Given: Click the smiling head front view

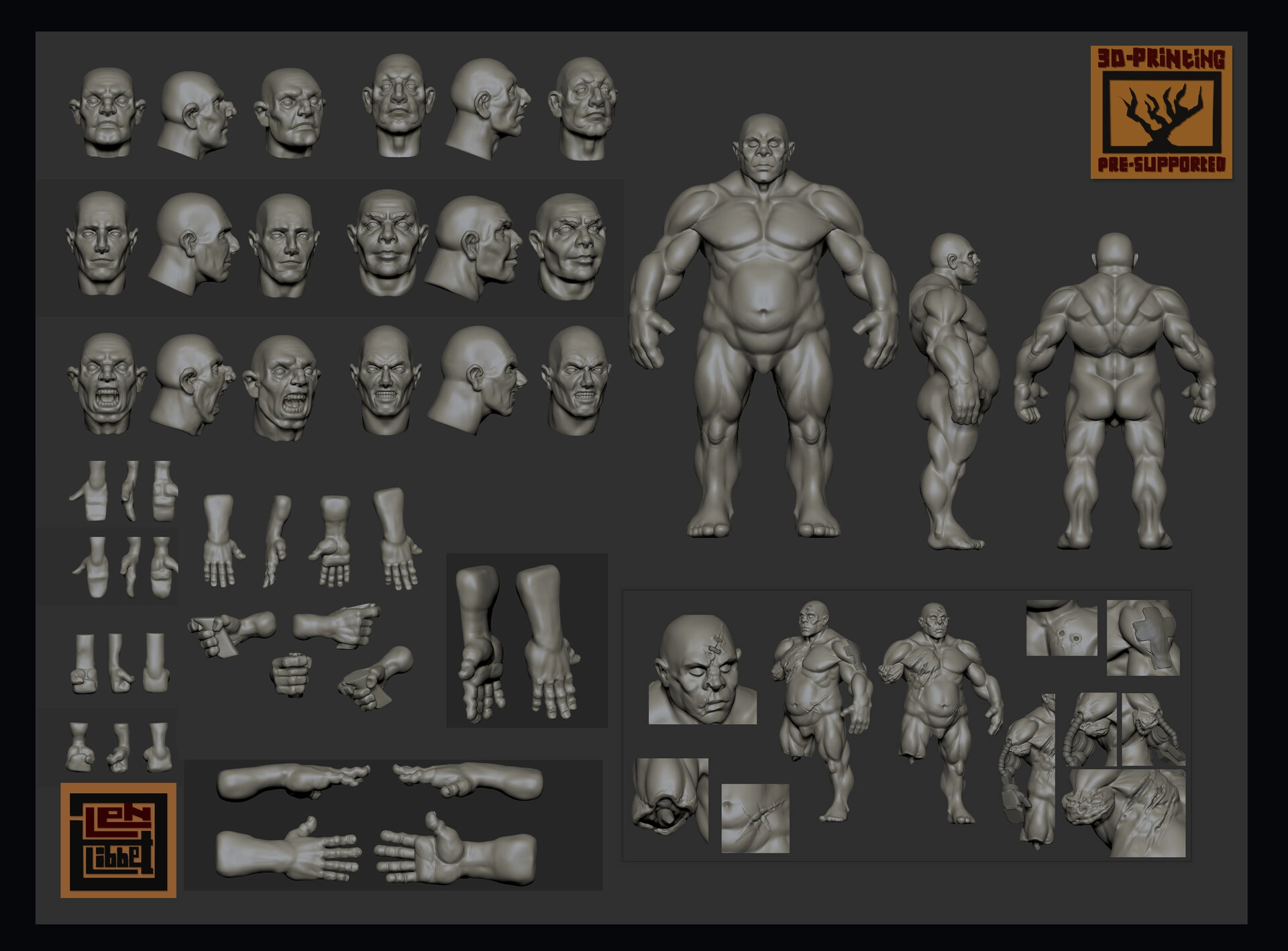Looking at the screenshot, I should pos(386,243).
